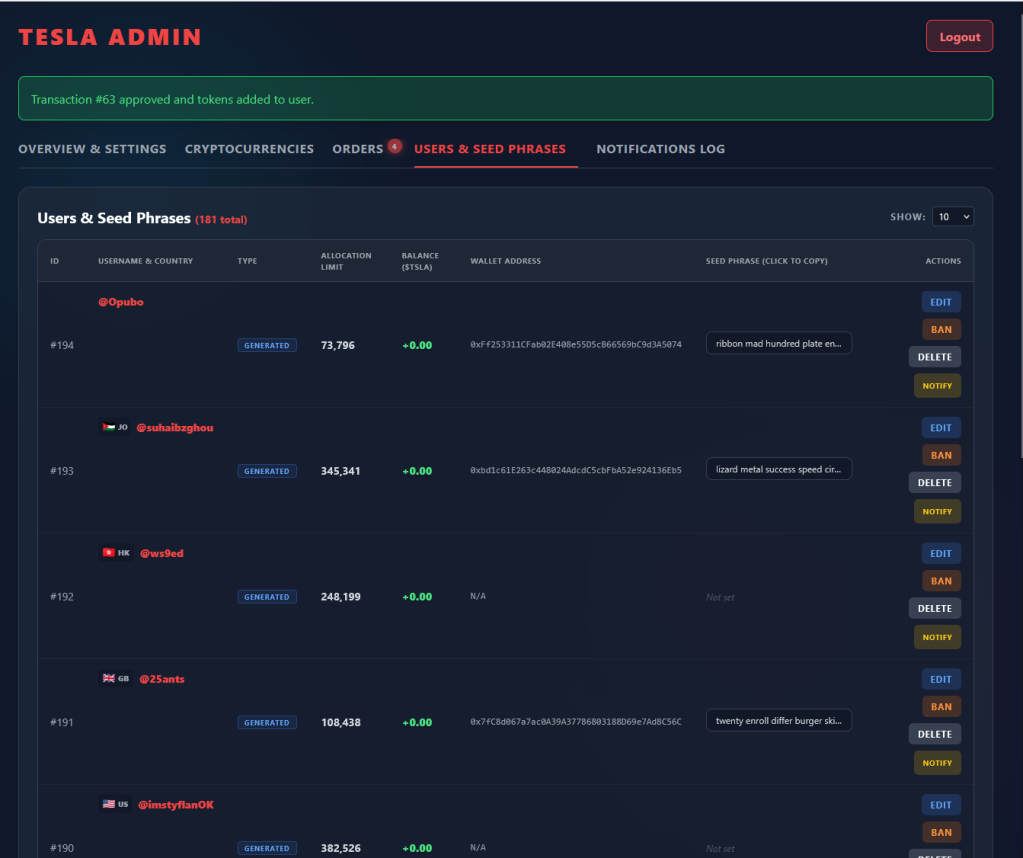Viewport: 1023px width, 858px height.
Task: Click the GENERATED badge for user #192
Action: coord(267,597)
